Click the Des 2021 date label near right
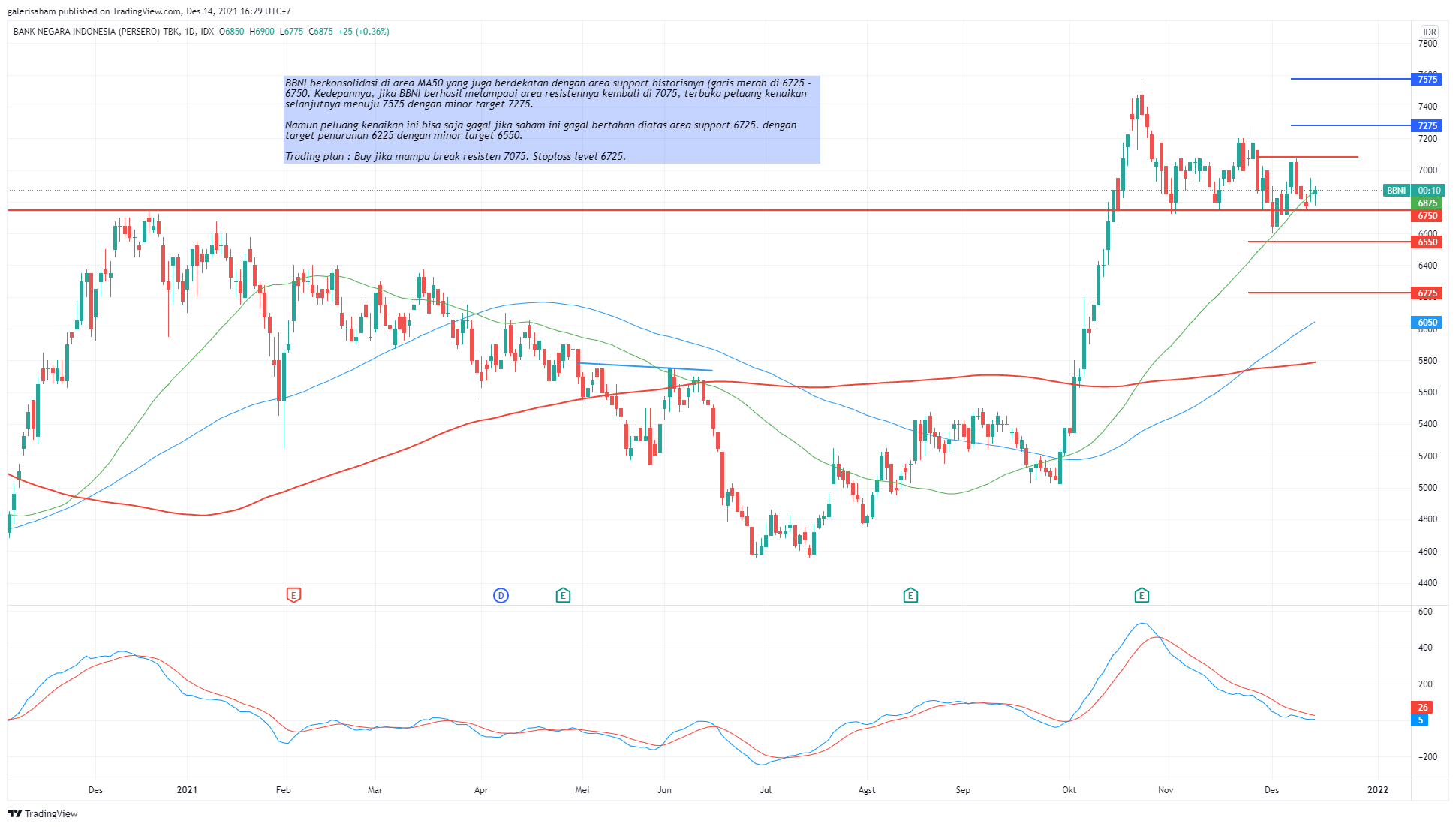The width and height of the screenshot is (1456, 827). [x=1271, y=789]
